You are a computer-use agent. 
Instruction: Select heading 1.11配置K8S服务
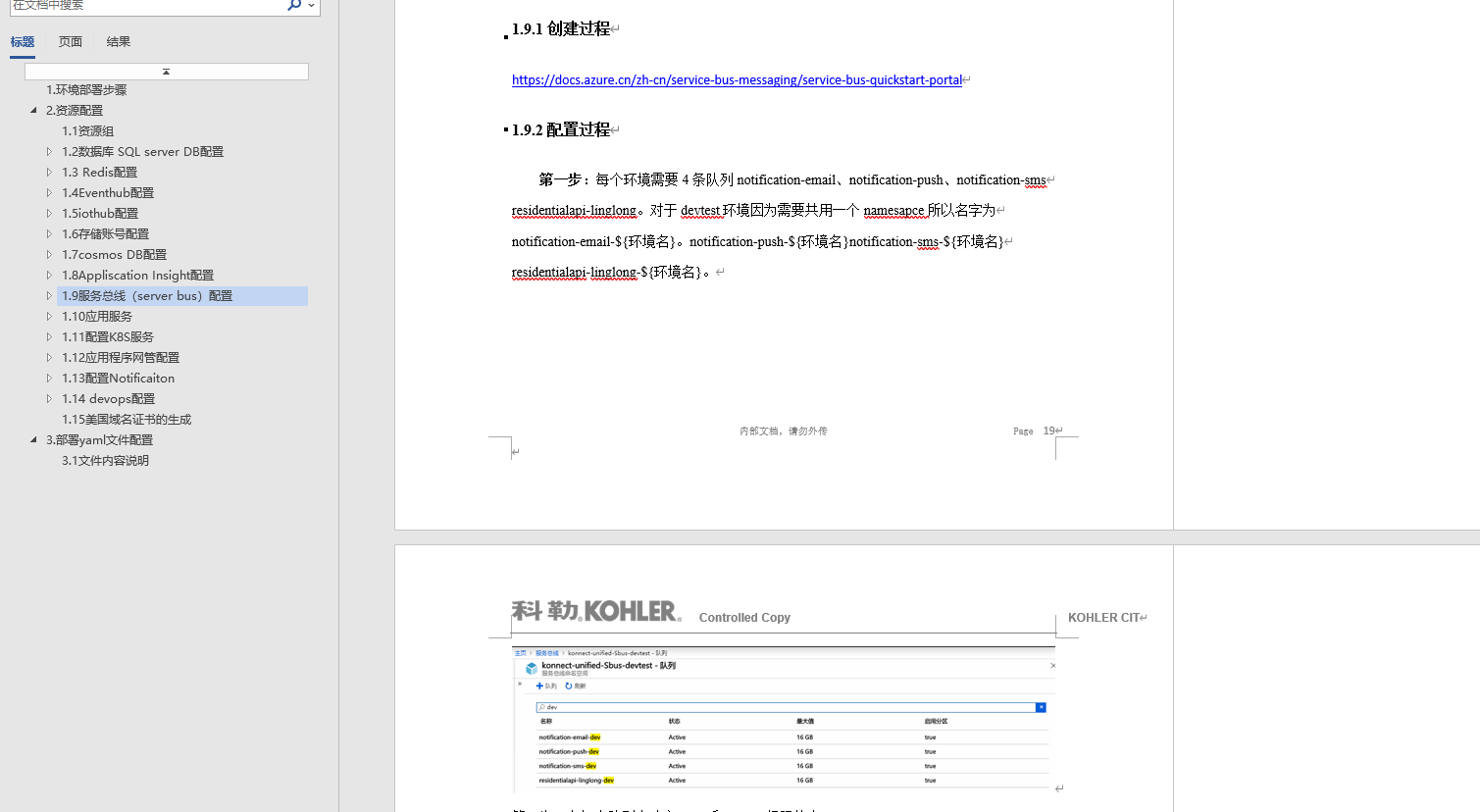[108, 337]
